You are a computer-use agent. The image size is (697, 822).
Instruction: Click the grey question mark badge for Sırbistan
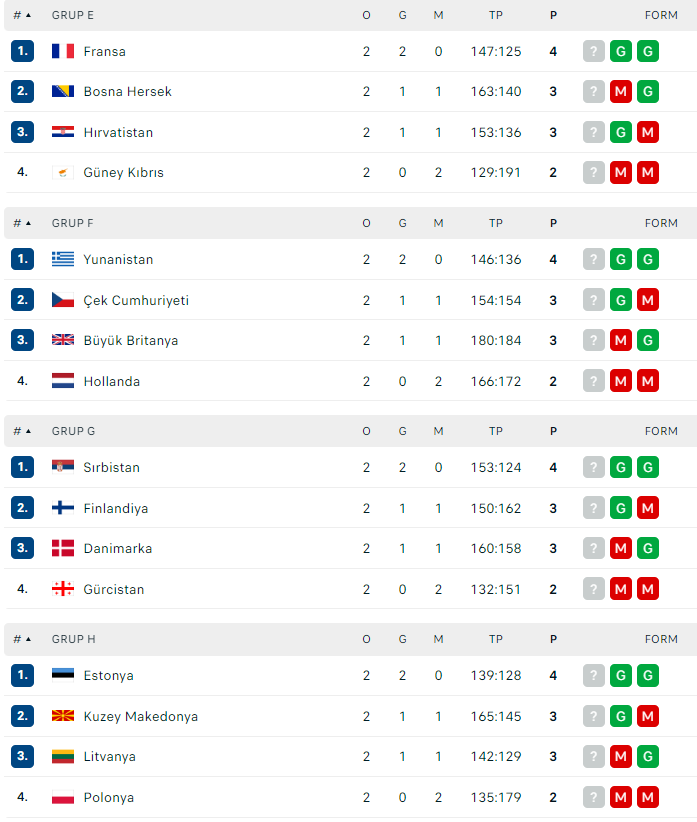click(x=594, y=467)
